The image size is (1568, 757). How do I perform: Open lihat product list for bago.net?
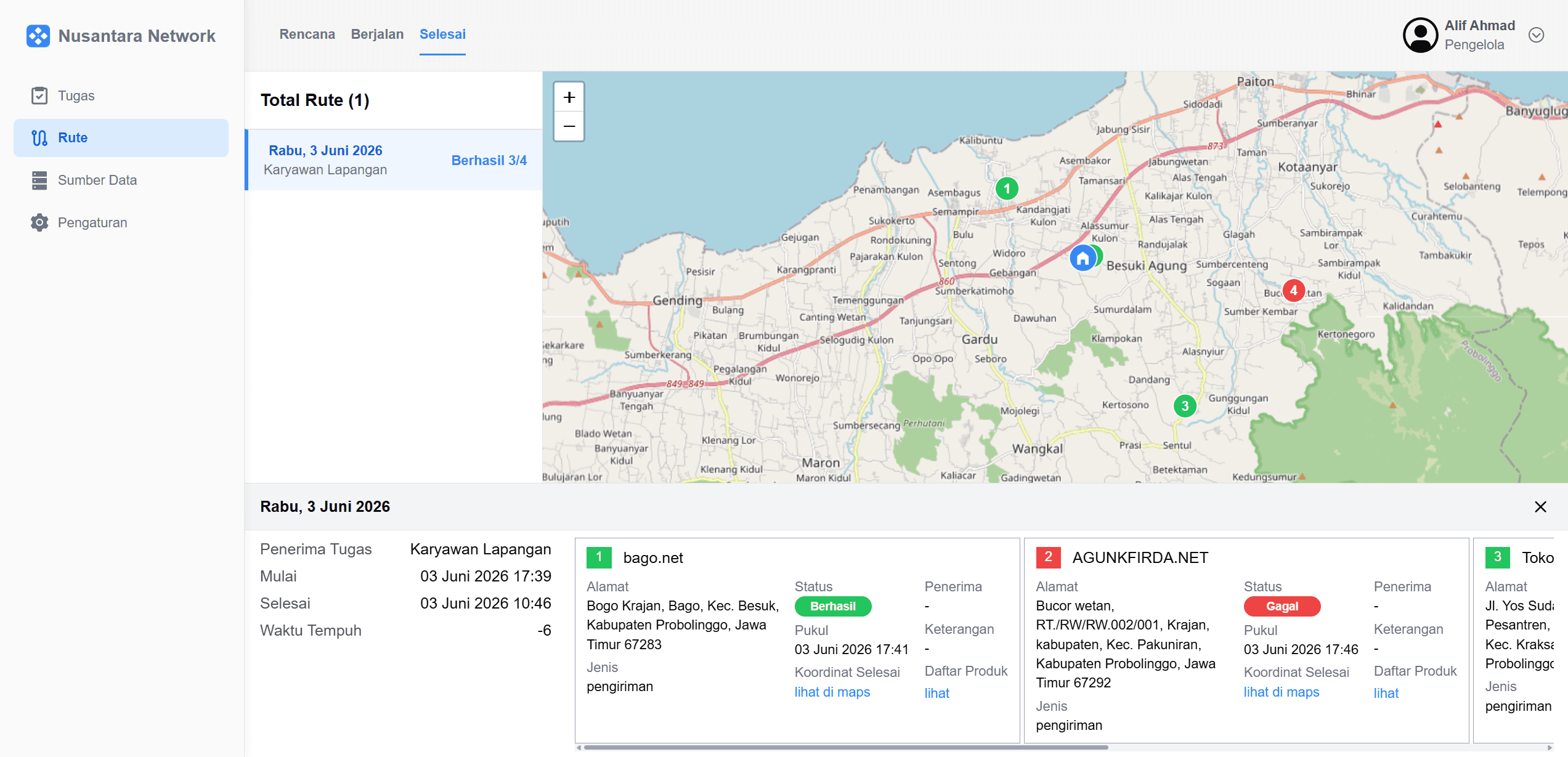tap(936, 693)
